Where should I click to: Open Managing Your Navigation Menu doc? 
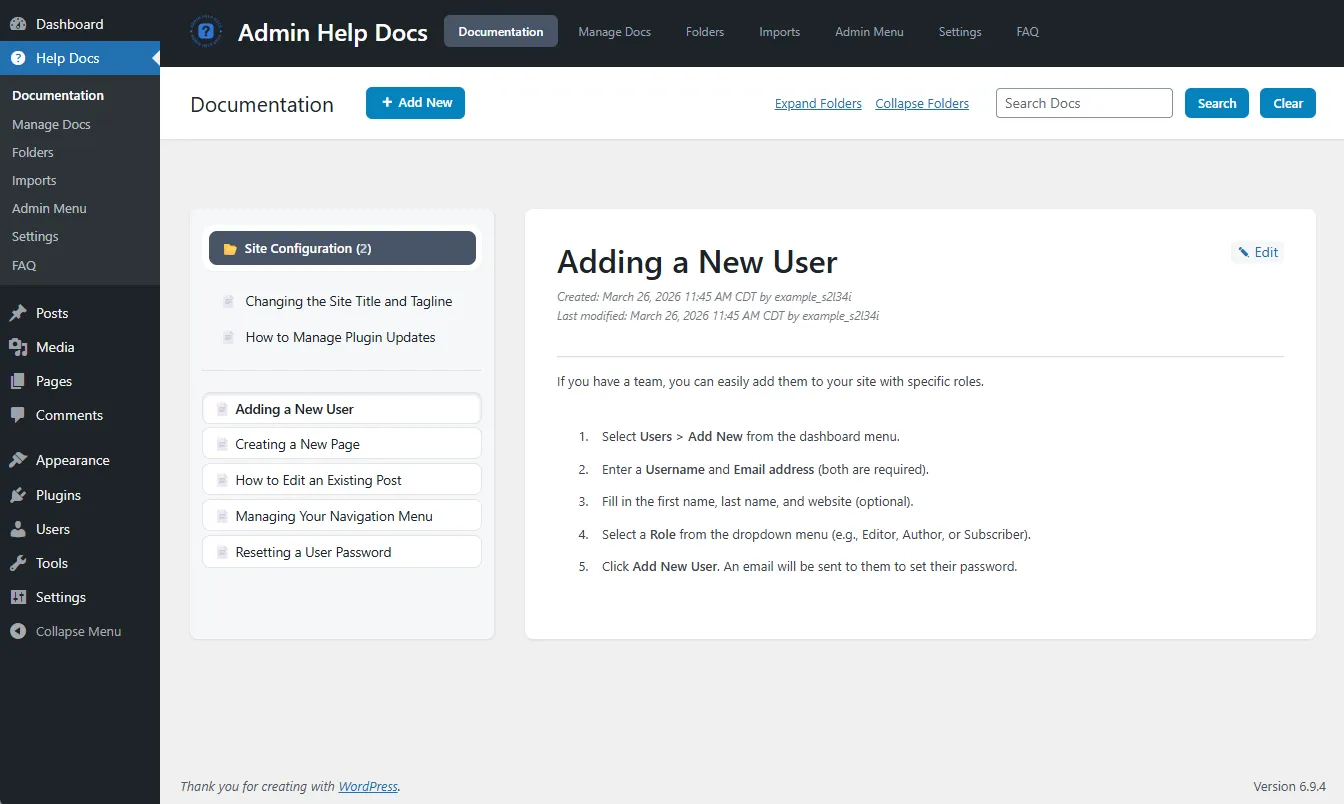[x=342, y=516]
